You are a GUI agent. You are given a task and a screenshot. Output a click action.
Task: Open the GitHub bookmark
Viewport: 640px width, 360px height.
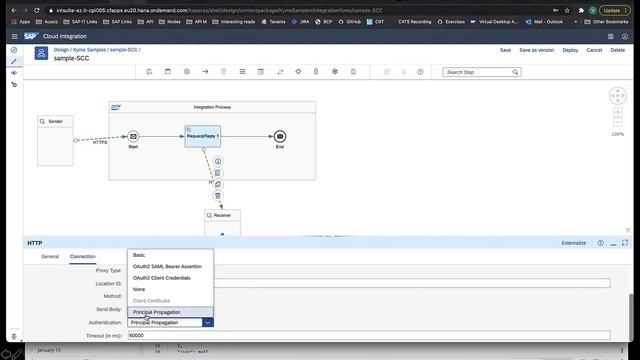[x=350, y=22]
